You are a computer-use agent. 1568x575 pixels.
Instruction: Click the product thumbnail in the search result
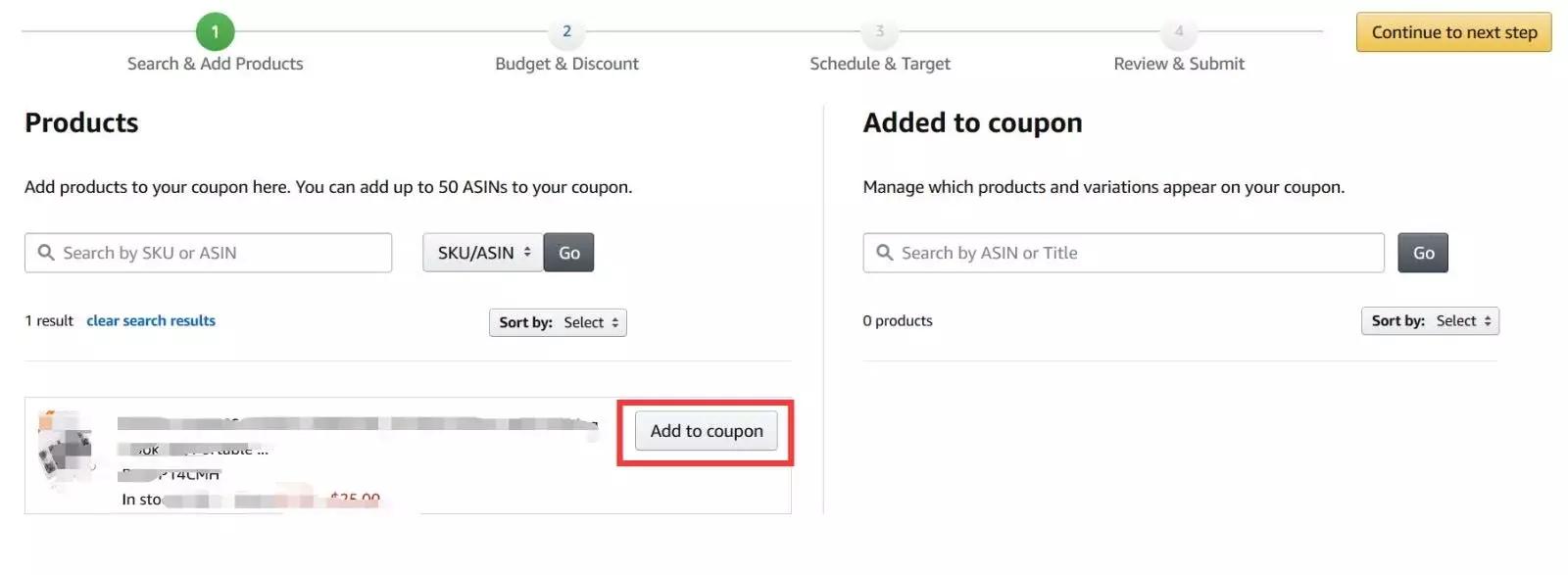pos(65,453)
